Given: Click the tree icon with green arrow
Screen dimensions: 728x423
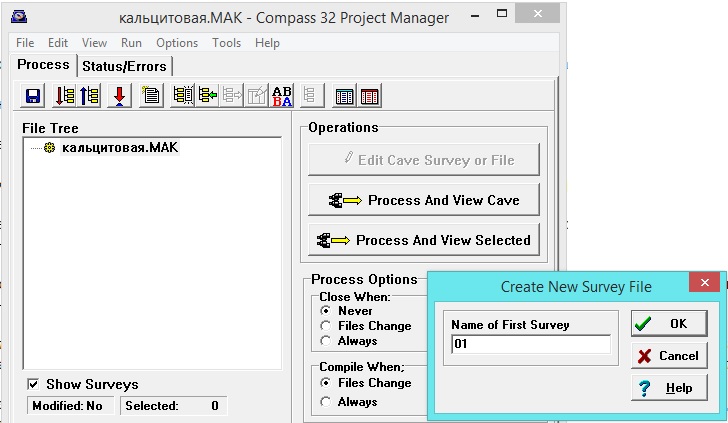Looking at the screenshot, I should point(208,96).
